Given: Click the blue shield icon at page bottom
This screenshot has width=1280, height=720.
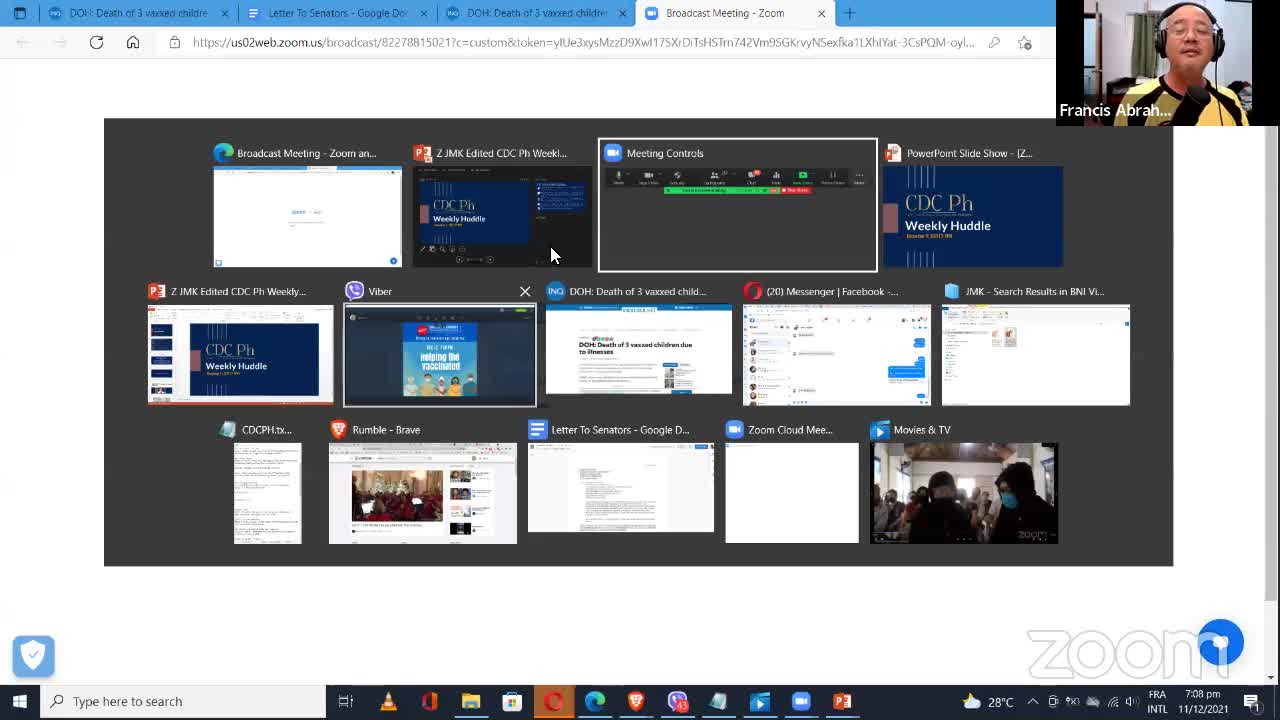Looking at the screenshot, I should tap(33, 656).
